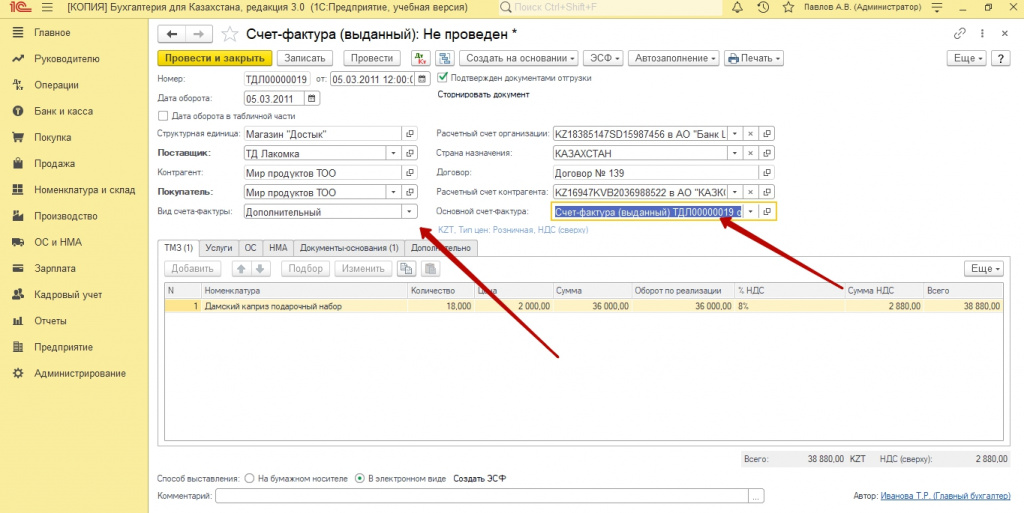Viewport: 1024px width, 513px height.
Task: Go back with left arrow button
Action: coord(172,34)
